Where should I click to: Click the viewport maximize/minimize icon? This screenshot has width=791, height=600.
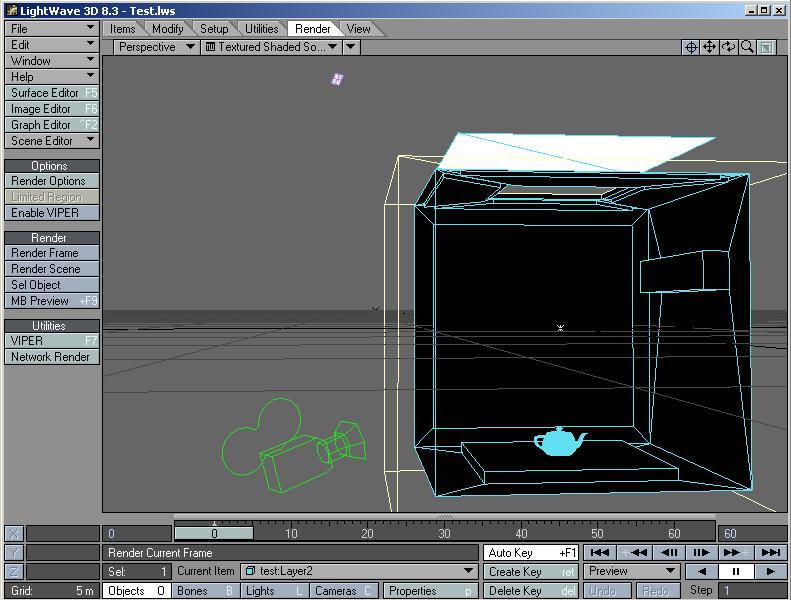(766, 47)
